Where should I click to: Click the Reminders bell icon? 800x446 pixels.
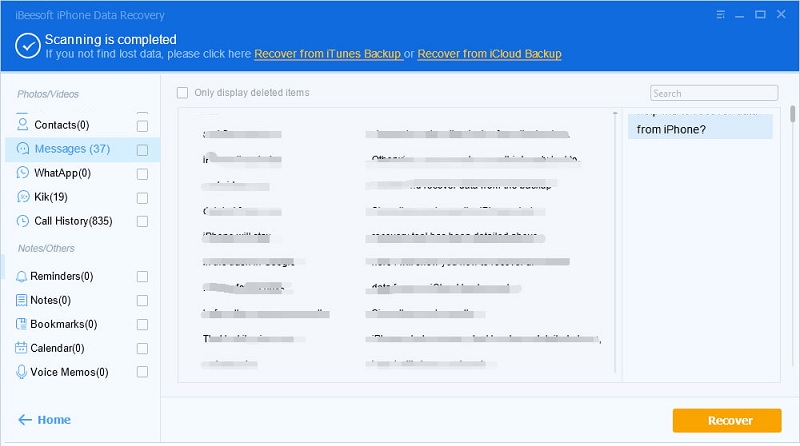tap(21, 276)
